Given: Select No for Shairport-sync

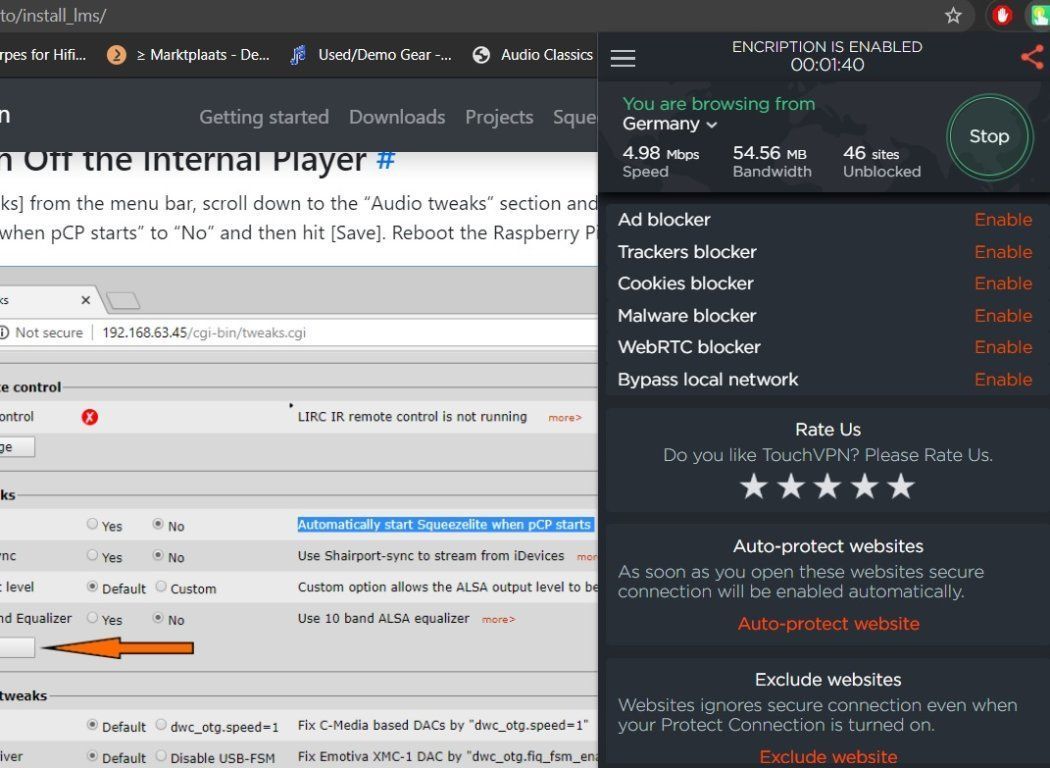Looking at the screenshot, I should (x=158, y=555).
